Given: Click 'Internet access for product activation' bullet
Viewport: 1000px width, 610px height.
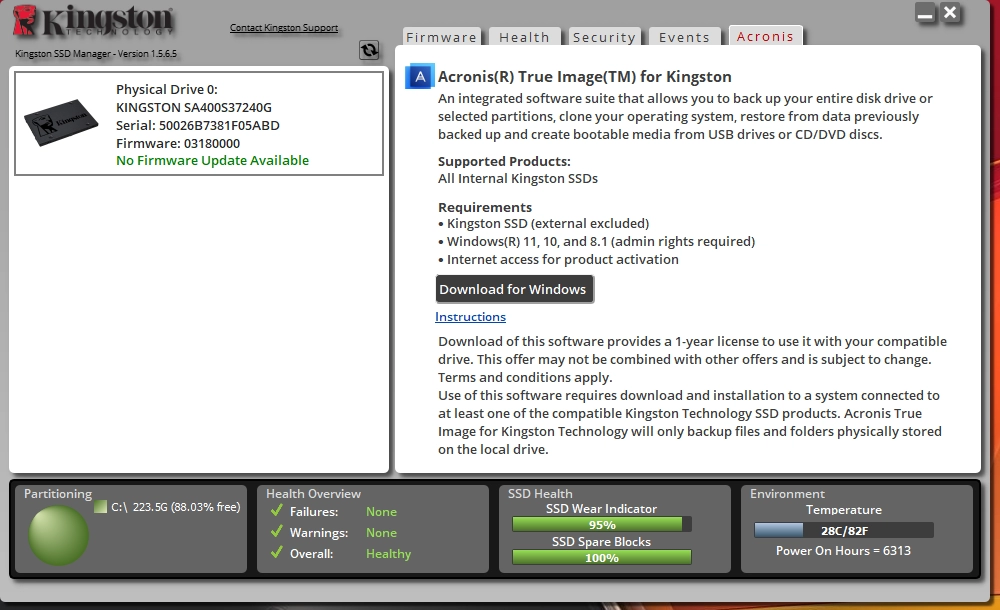Looking at the screenshot, I should 559,260.
